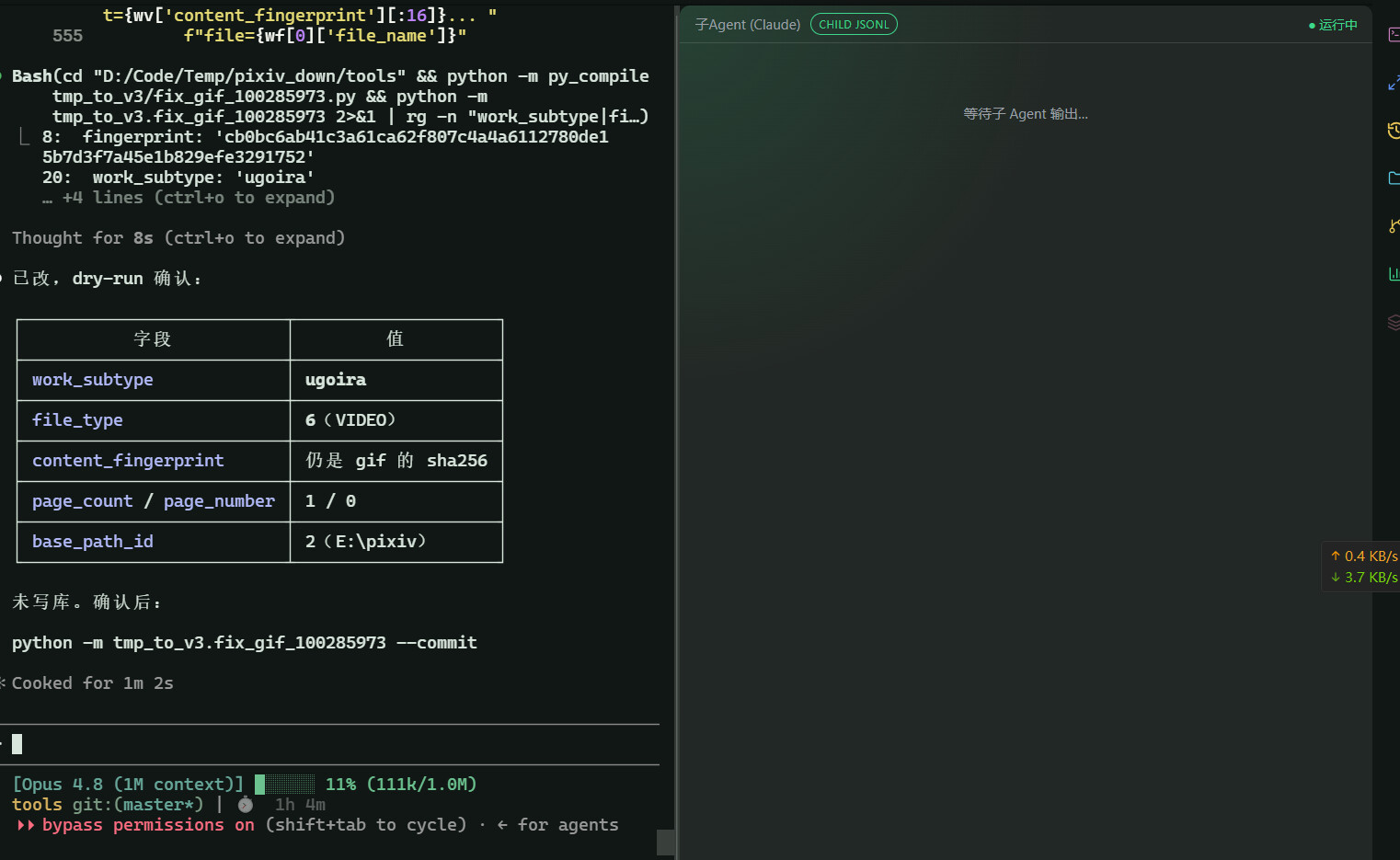Click code line number 555
1400x860 pixels.
(67, 36)
